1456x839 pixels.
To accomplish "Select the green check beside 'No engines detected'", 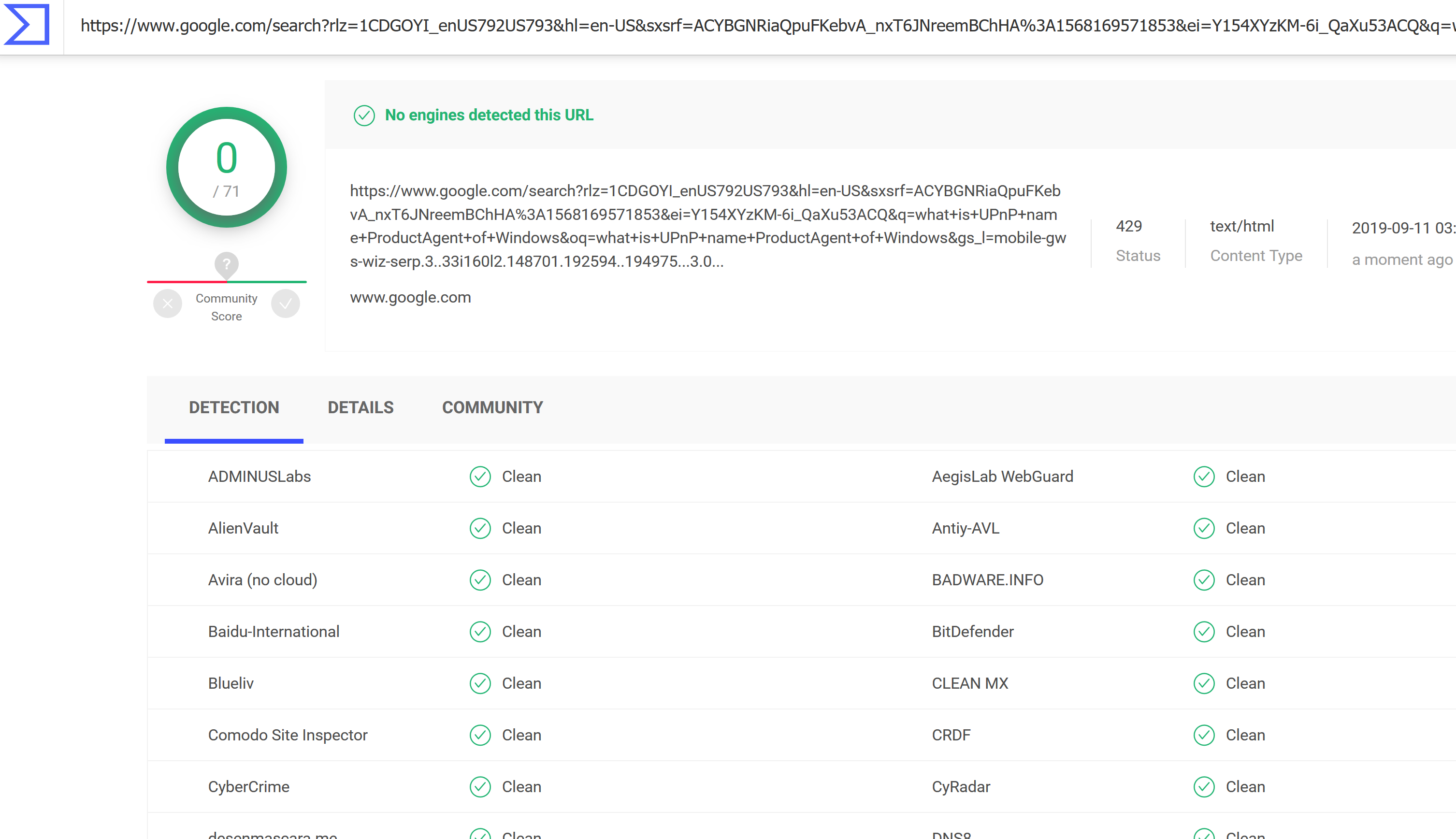I will (364, 115).
